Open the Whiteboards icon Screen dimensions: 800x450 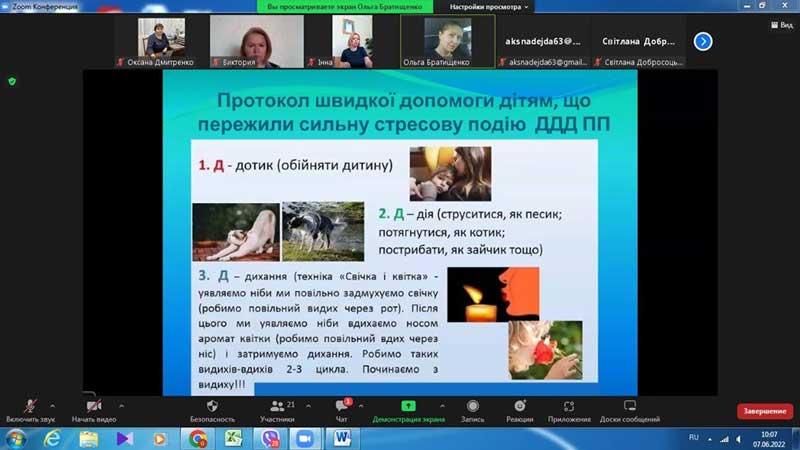pos(630,406)
